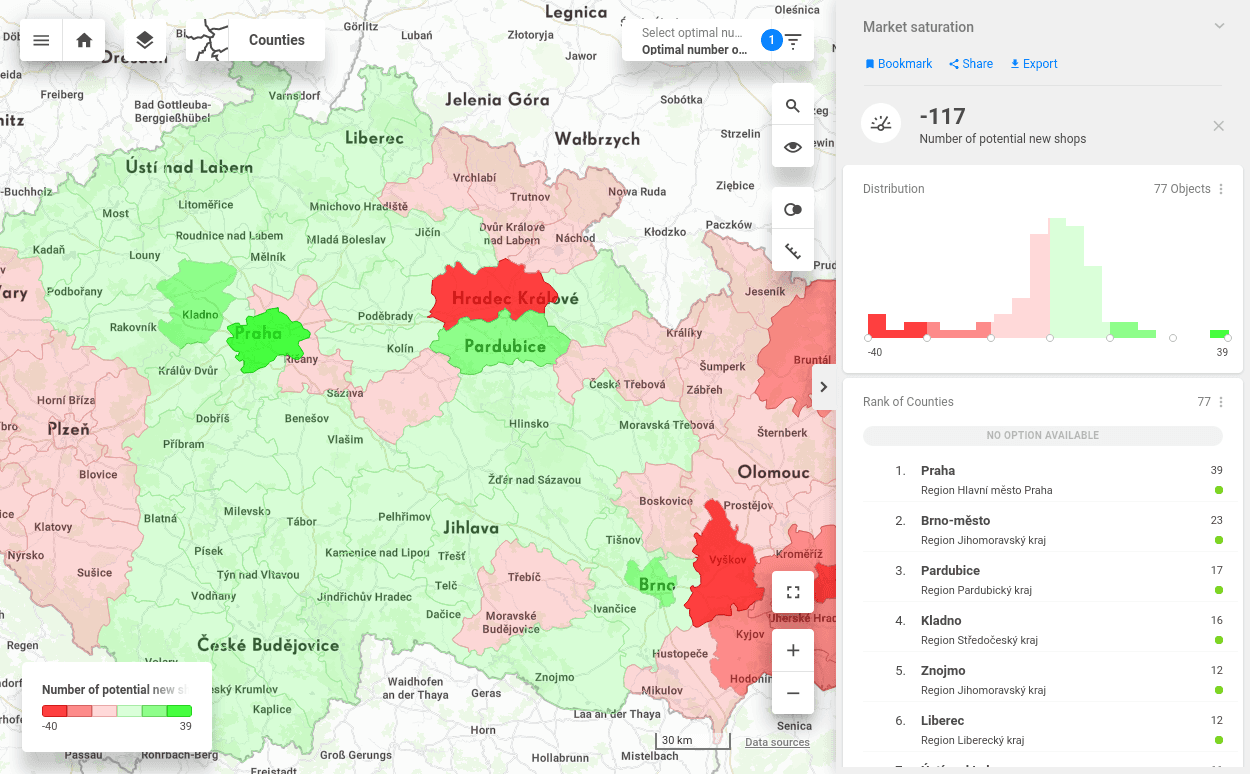1250x774 pixels.
Task: Open the hamburger menu
Action: 41,40
